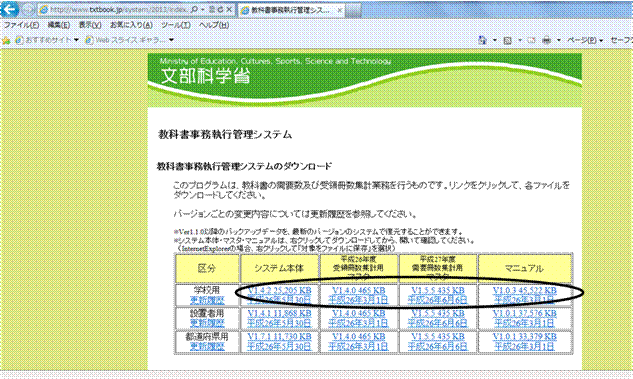The image size is (633, 379).
Task: Open 更新履歴 link under 学校用
Action: [x=207, y=300]
